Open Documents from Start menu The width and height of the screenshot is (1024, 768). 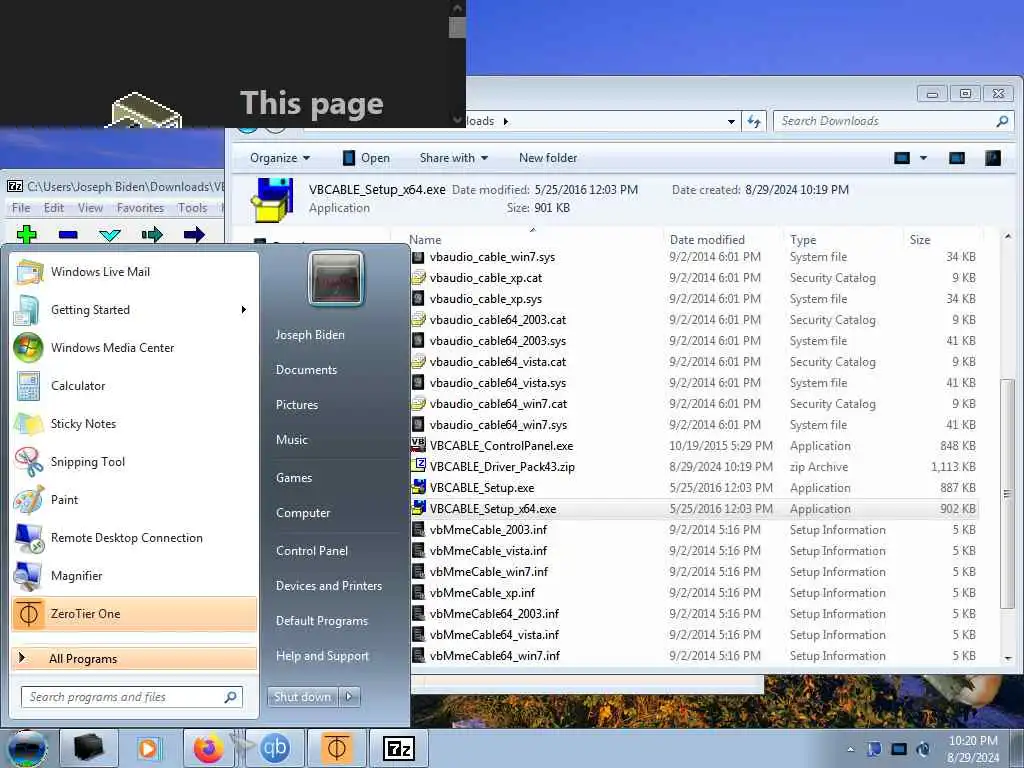[x=306, y=370]
